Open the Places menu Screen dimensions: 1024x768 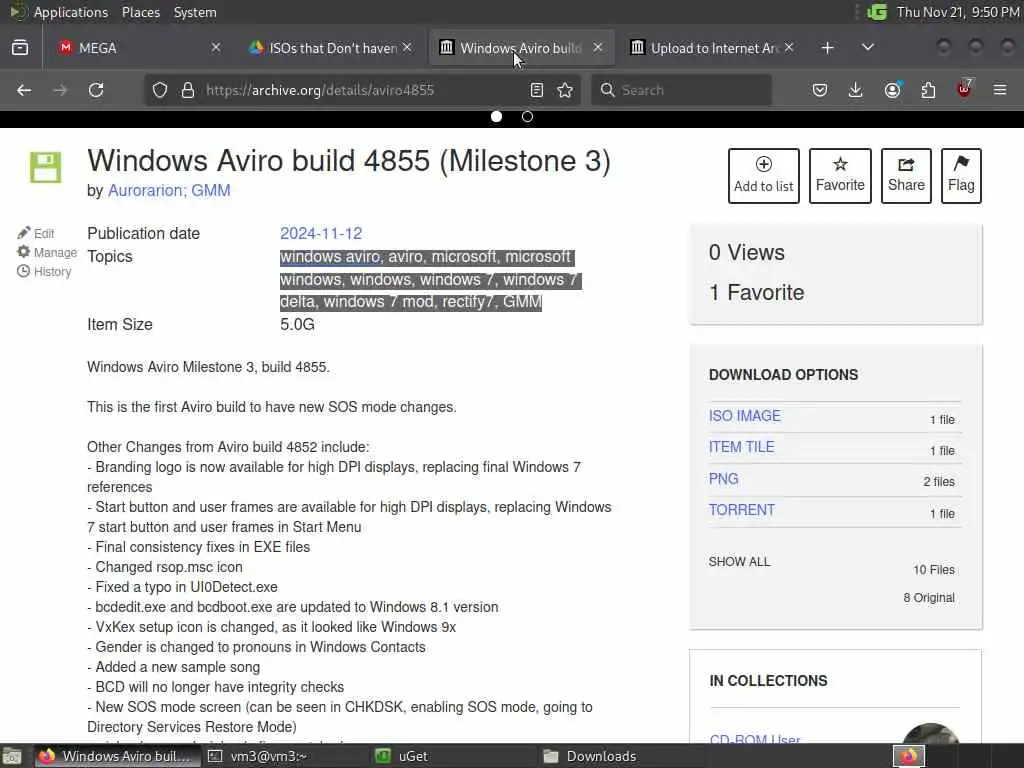click(x=140, y=12)
